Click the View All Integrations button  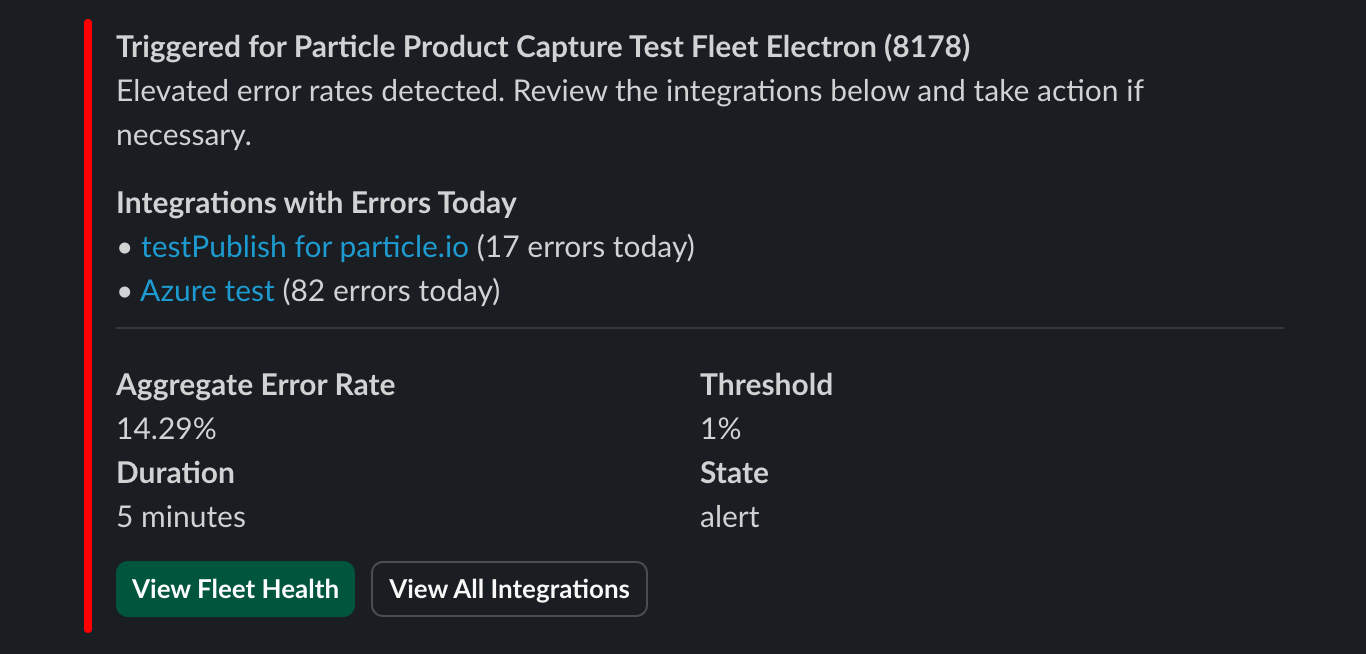[x=509, y=589]
